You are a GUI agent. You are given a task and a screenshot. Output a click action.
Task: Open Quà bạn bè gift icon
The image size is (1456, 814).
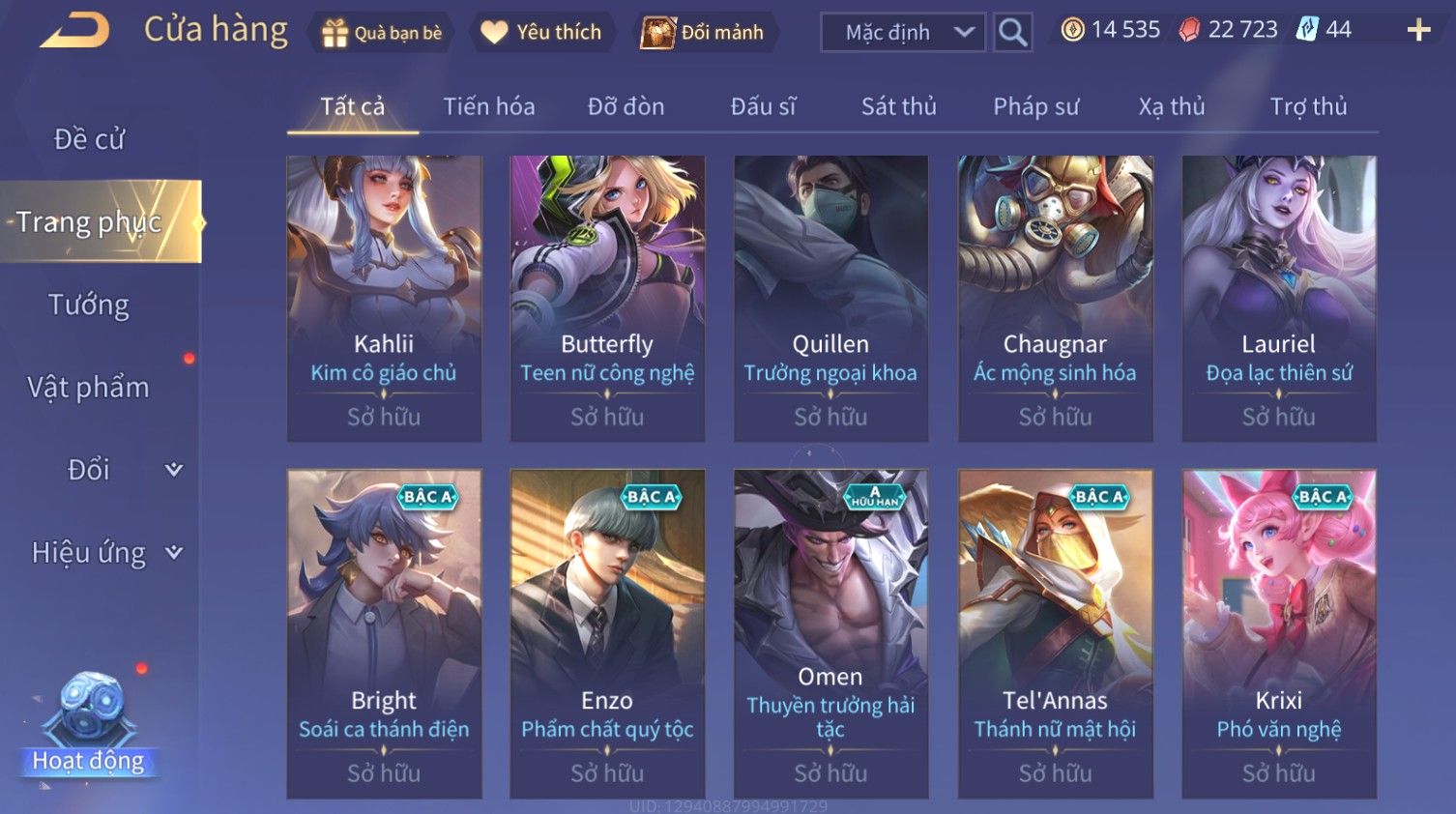(335, 33)
